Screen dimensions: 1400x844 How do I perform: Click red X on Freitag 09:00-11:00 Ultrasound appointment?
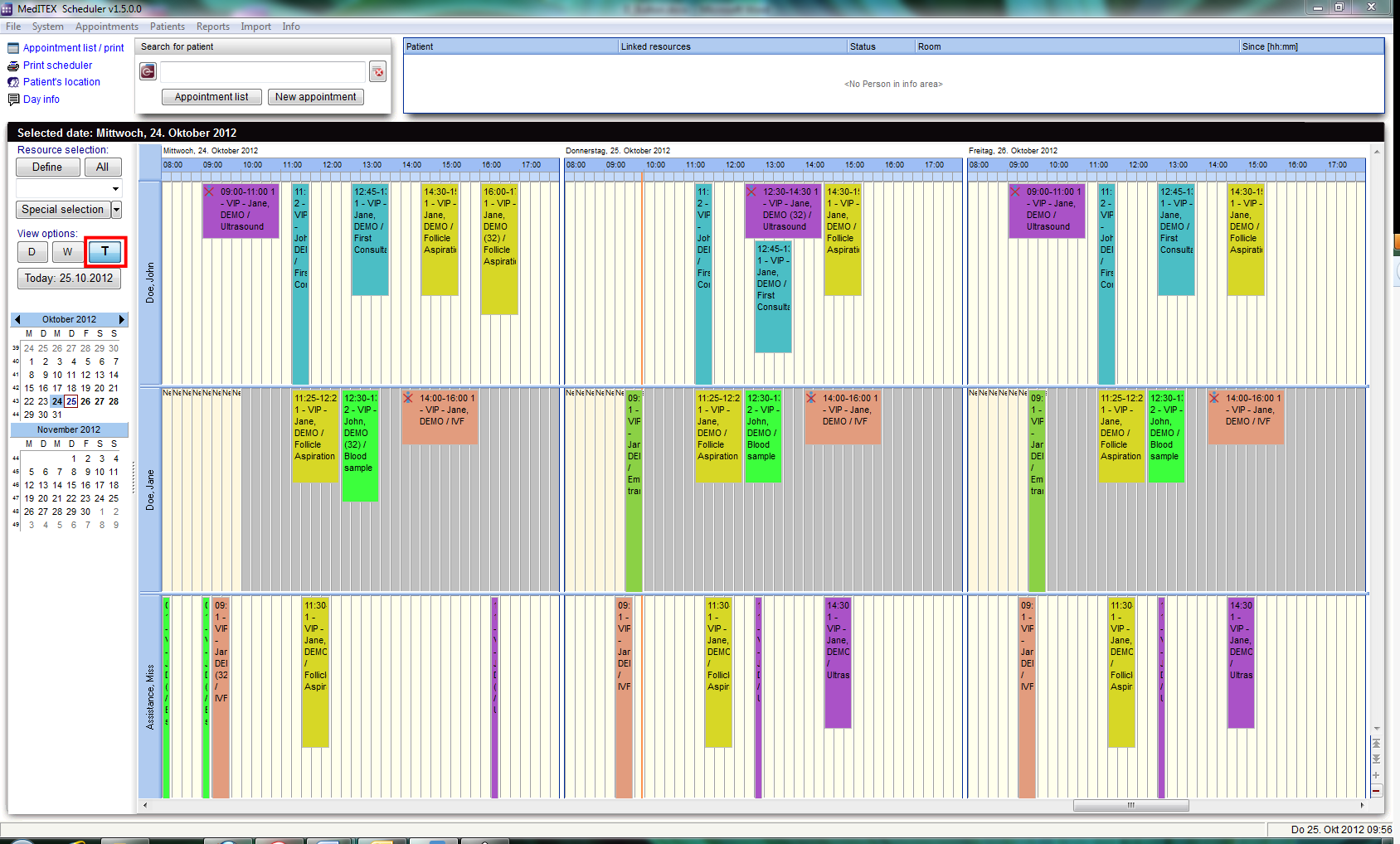(x=1015, y=192)
